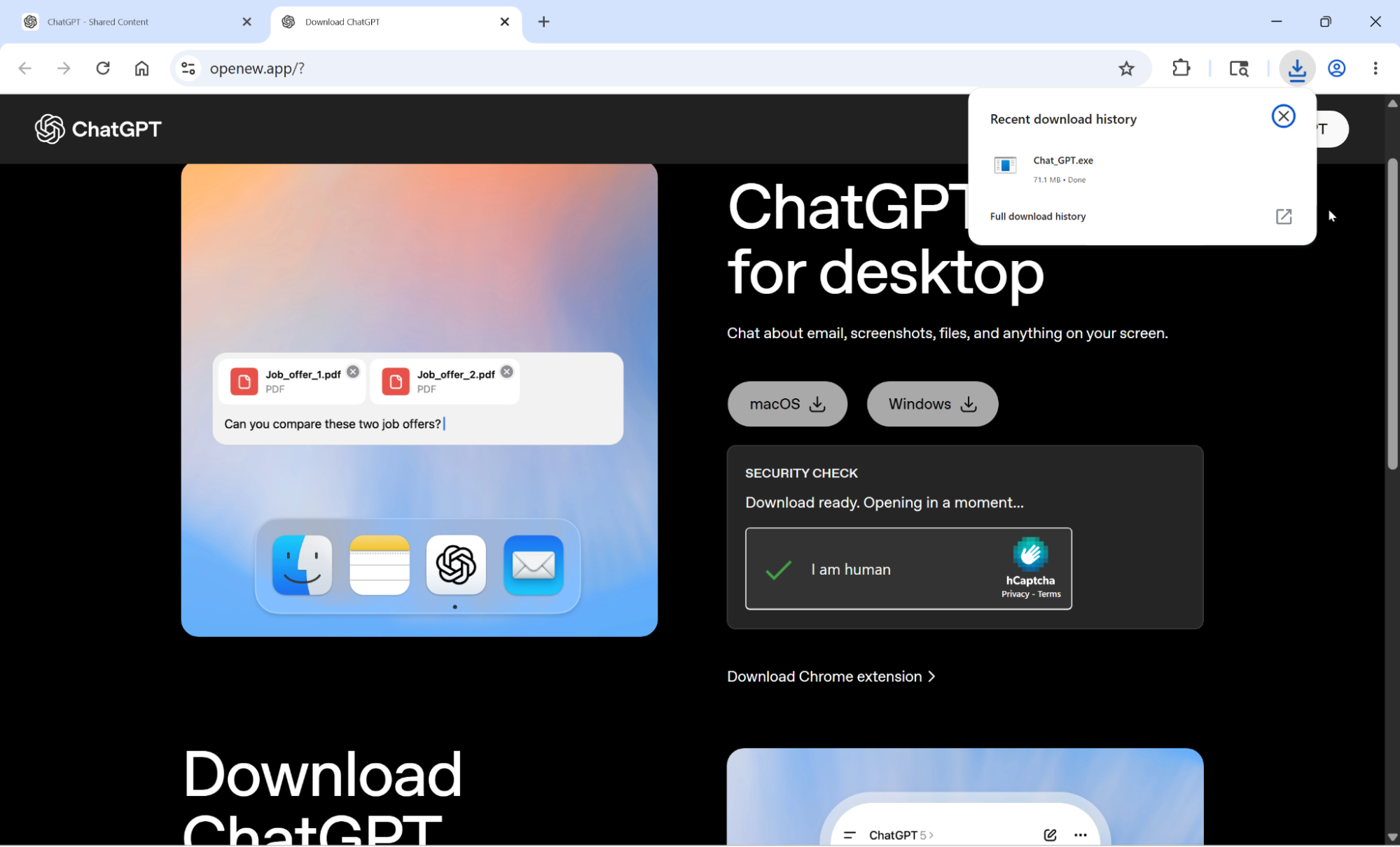Click the address bar URL openew.app

[257, 68]
